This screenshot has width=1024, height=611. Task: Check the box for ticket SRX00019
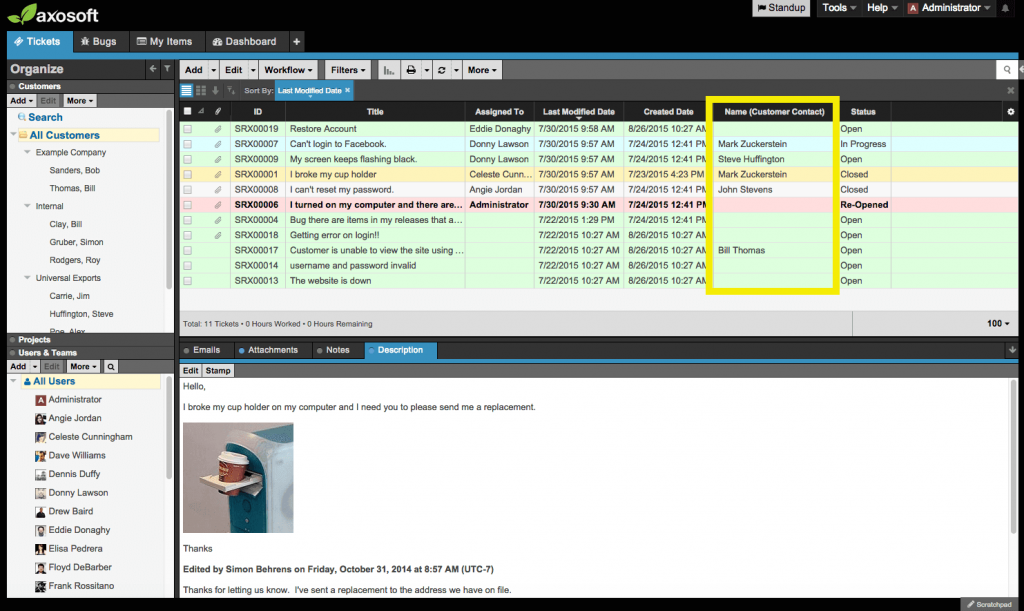(x=187, y=129)
